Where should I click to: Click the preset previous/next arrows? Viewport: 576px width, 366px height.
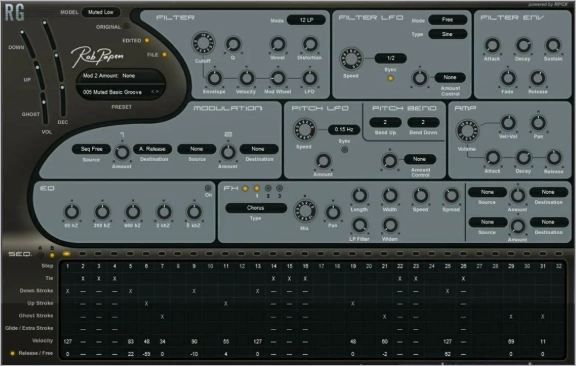coord(155,92)
